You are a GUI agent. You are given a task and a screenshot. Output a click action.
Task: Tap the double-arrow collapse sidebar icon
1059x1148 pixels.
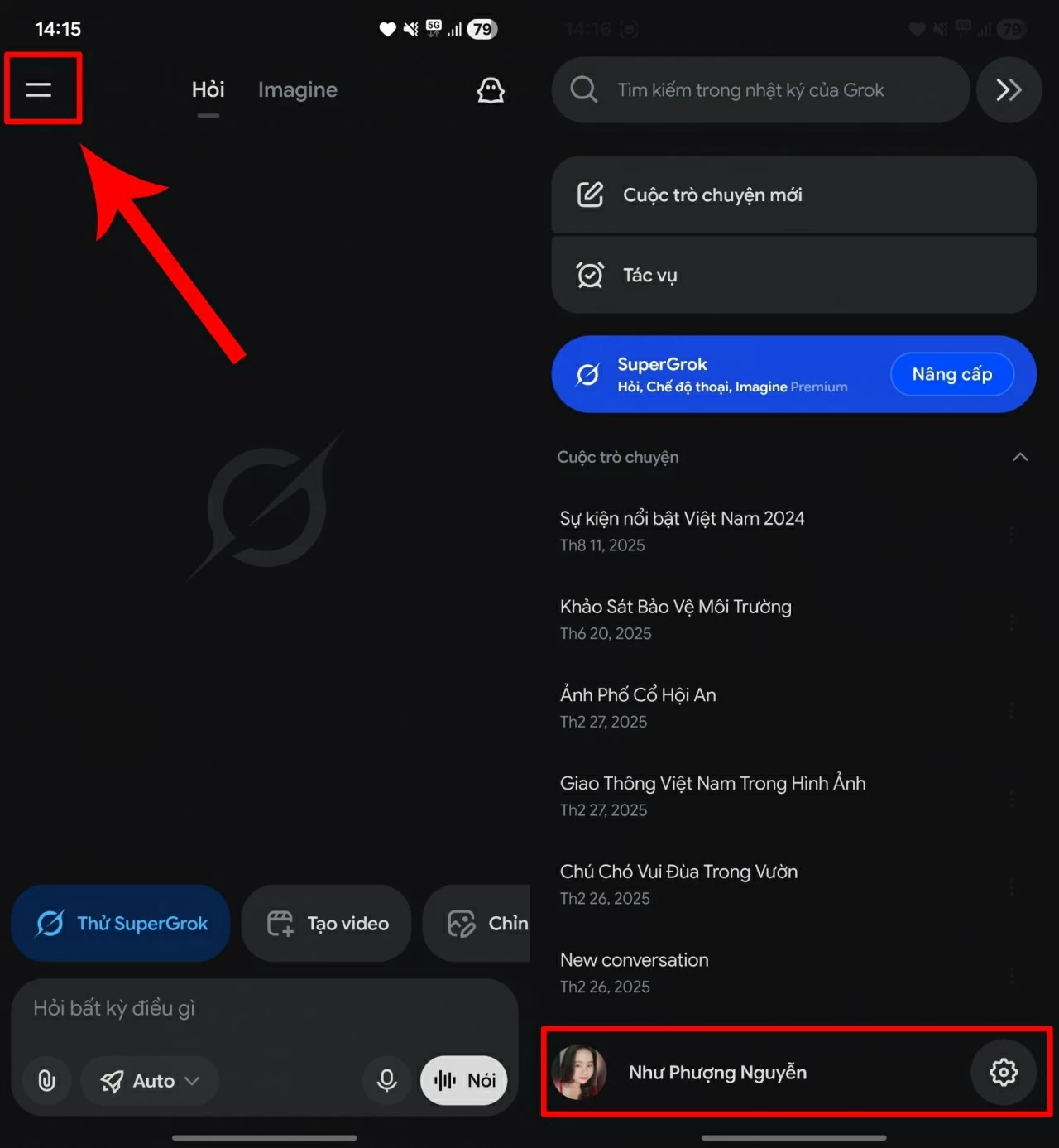1009,89
